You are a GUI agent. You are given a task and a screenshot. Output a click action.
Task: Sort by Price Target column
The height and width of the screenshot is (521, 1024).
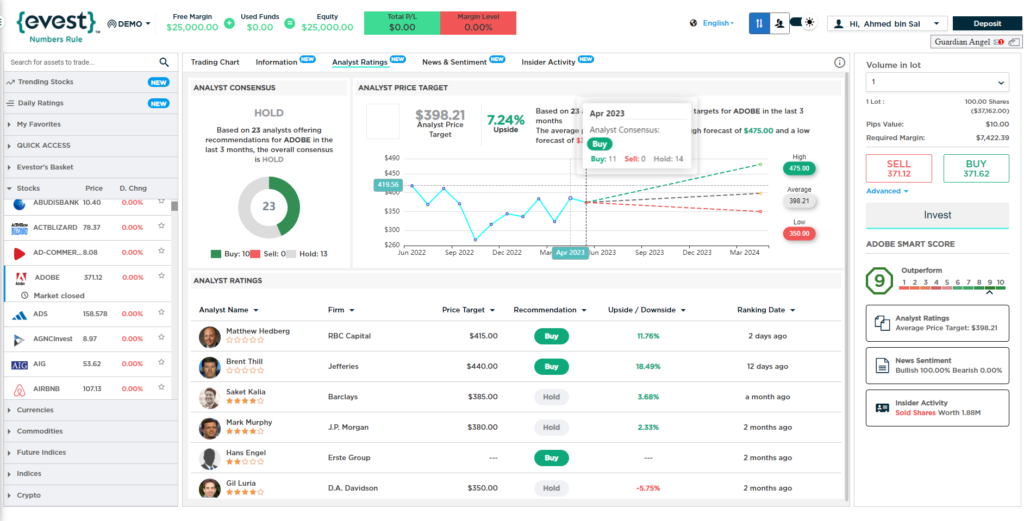(x=468, y=310)
